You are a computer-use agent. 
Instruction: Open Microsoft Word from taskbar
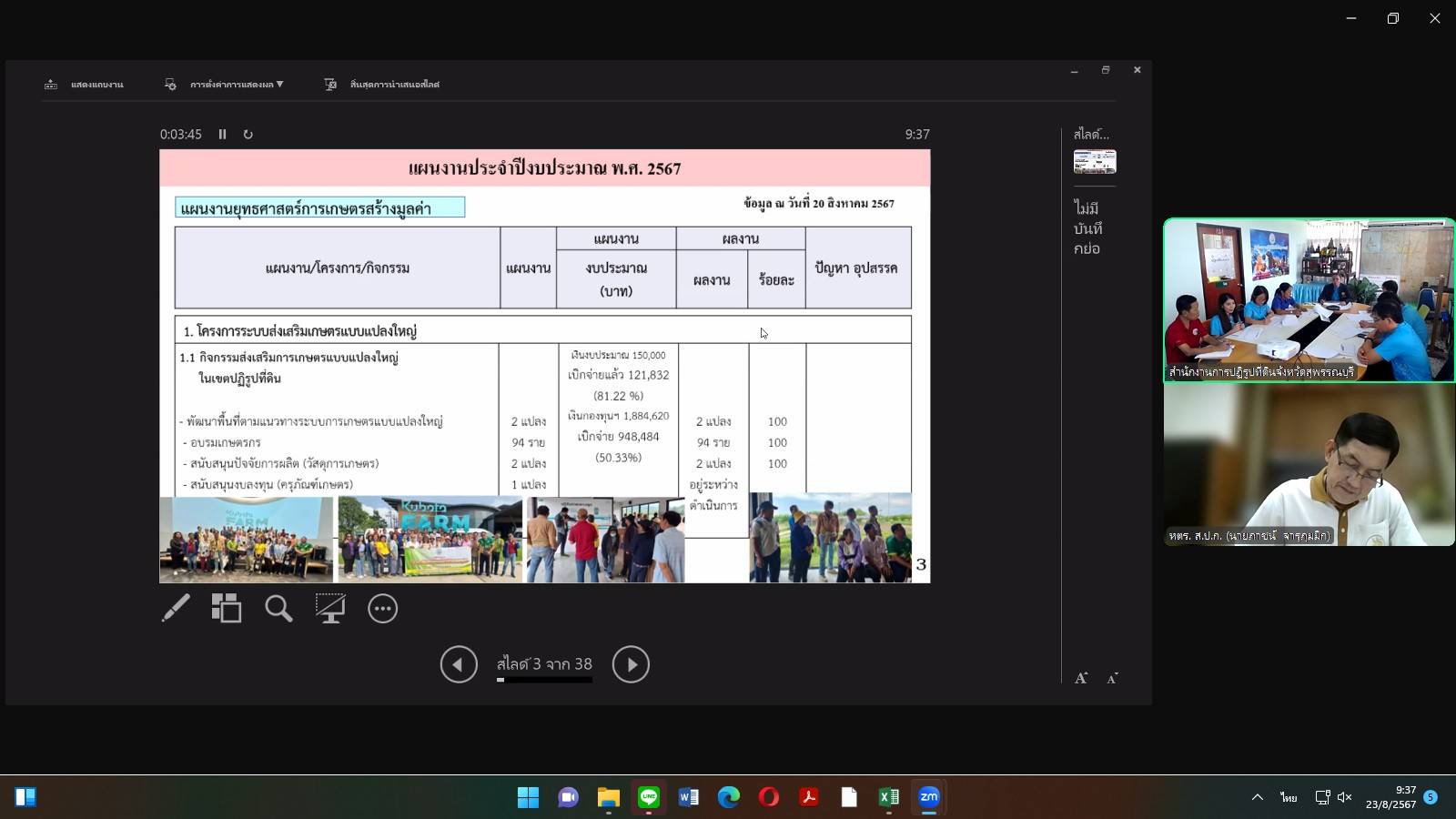[688, 797]
